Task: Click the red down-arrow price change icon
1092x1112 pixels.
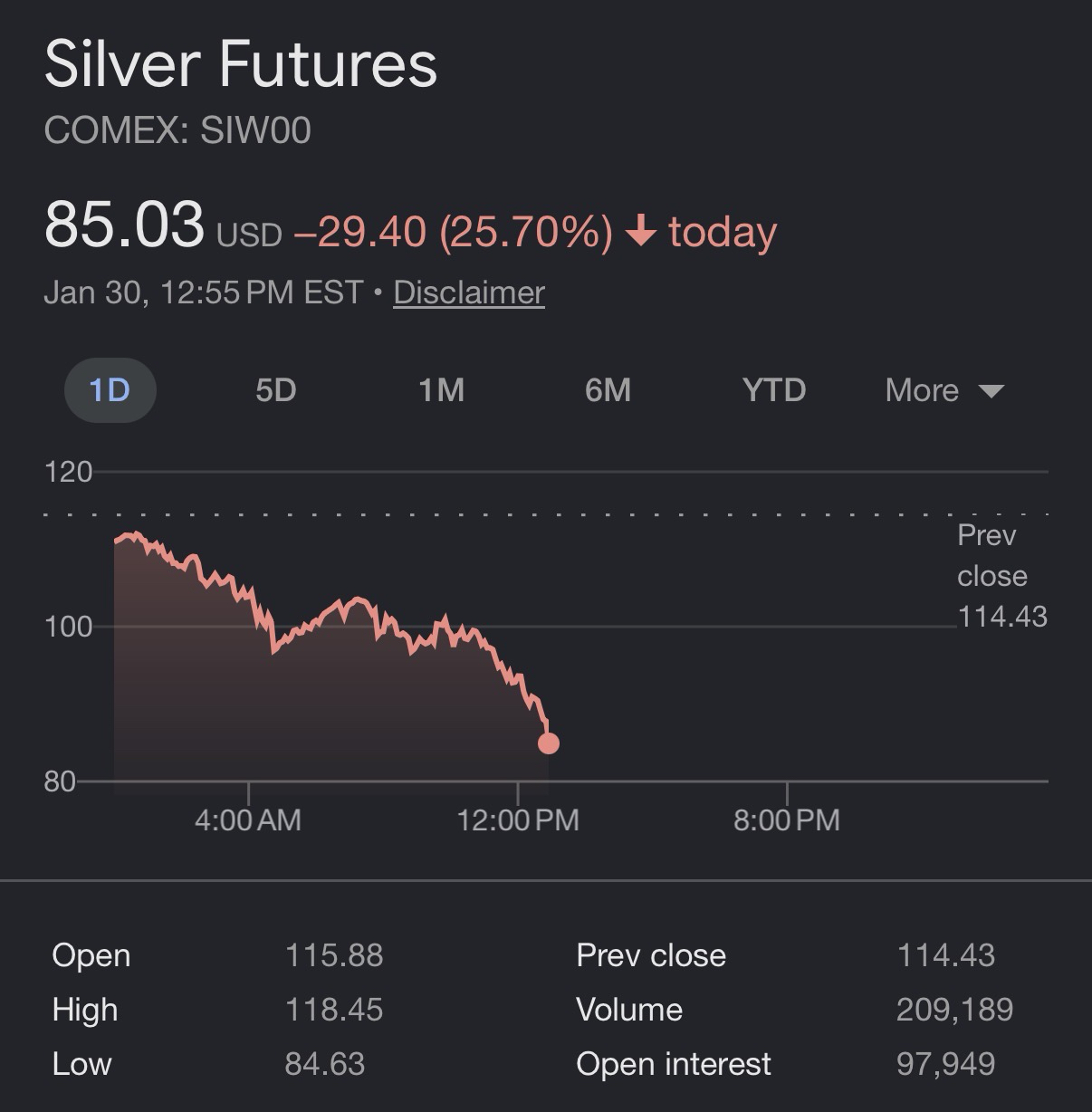Action: [x=641, y=232]
